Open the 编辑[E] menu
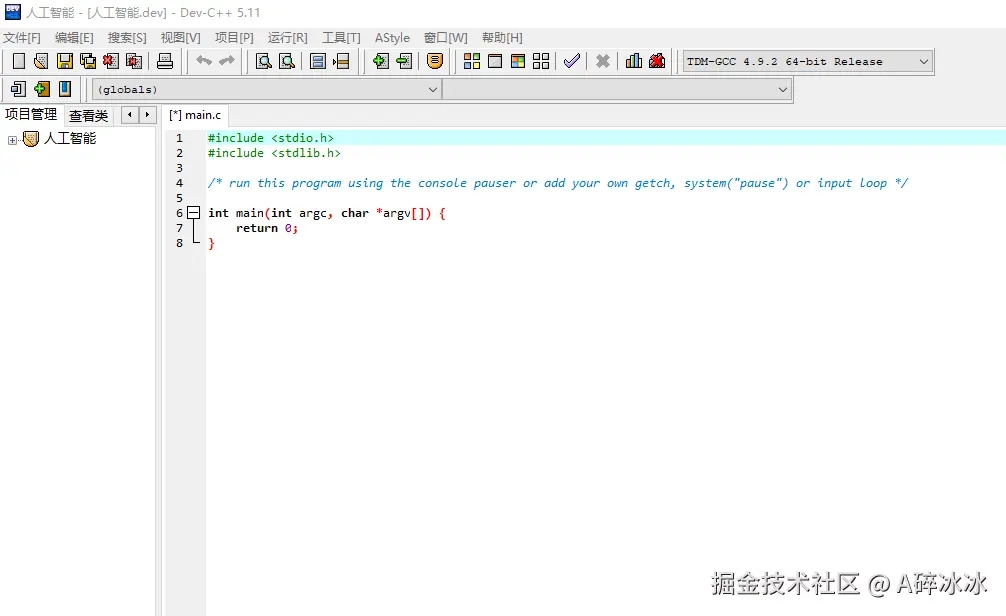The image size is (1006, 616). pos(74,38)
